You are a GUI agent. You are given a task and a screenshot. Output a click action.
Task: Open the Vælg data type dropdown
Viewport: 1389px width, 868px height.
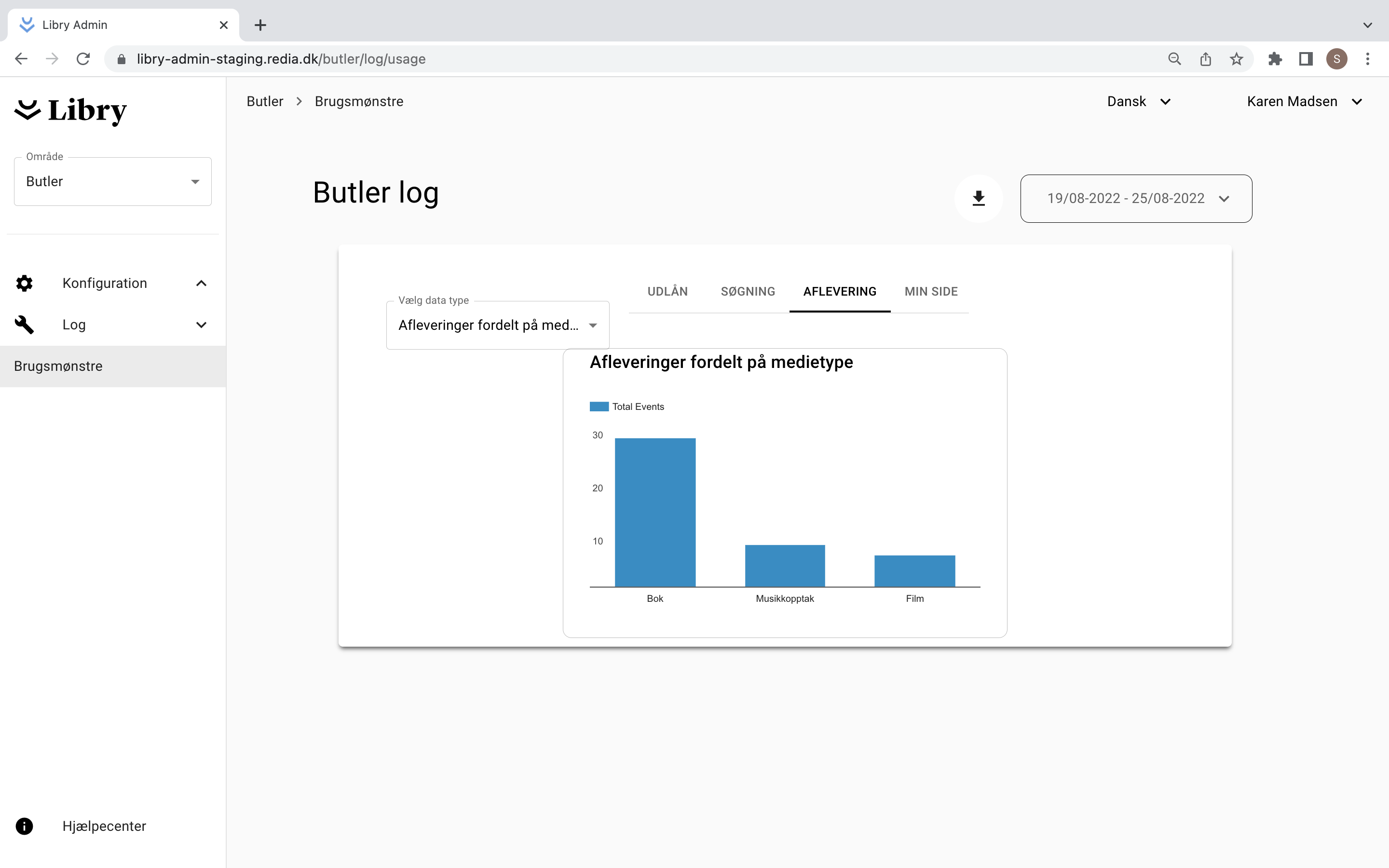[x=497, y=325]
